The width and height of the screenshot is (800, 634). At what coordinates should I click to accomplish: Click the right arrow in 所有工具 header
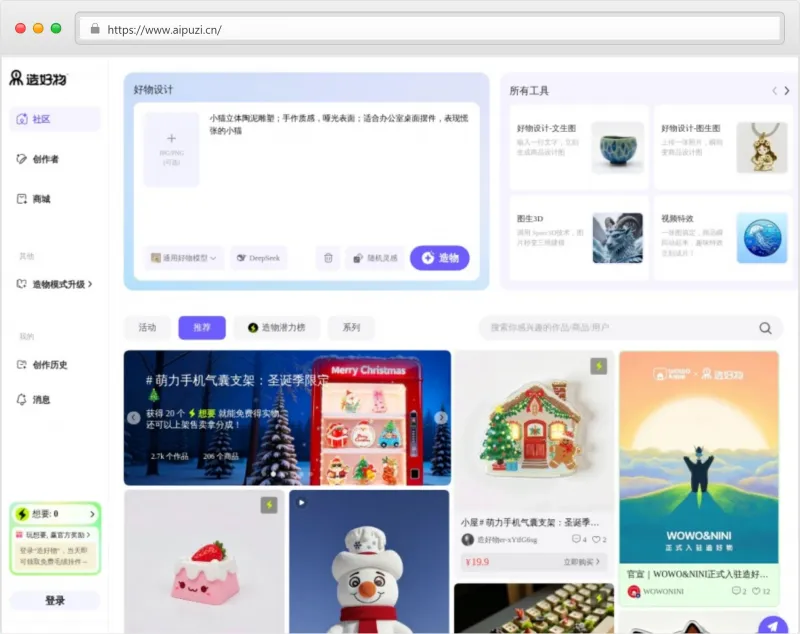786,90
